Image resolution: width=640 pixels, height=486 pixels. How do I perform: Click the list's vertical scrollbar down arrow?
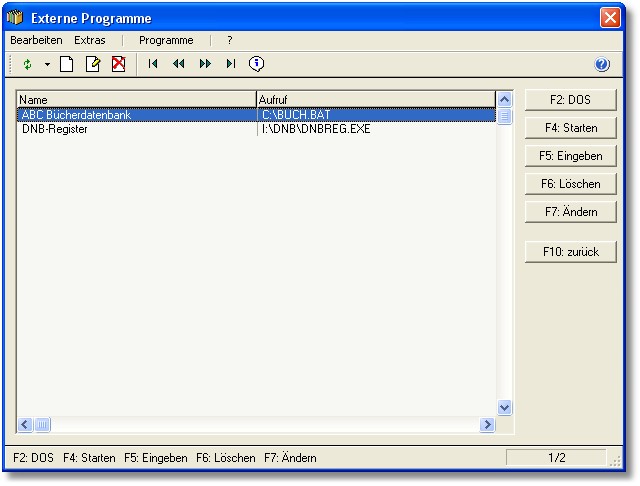[x=504, y=407]
